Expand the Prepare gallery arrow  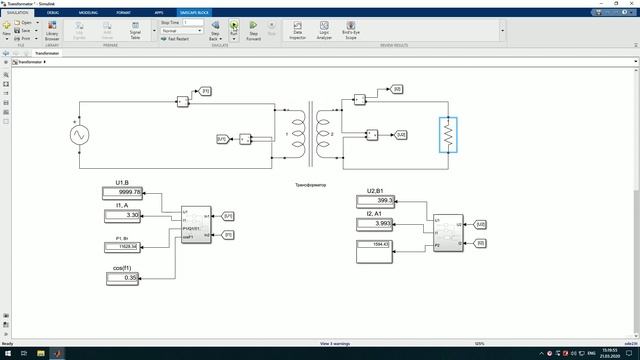click(x=154, y=31)
